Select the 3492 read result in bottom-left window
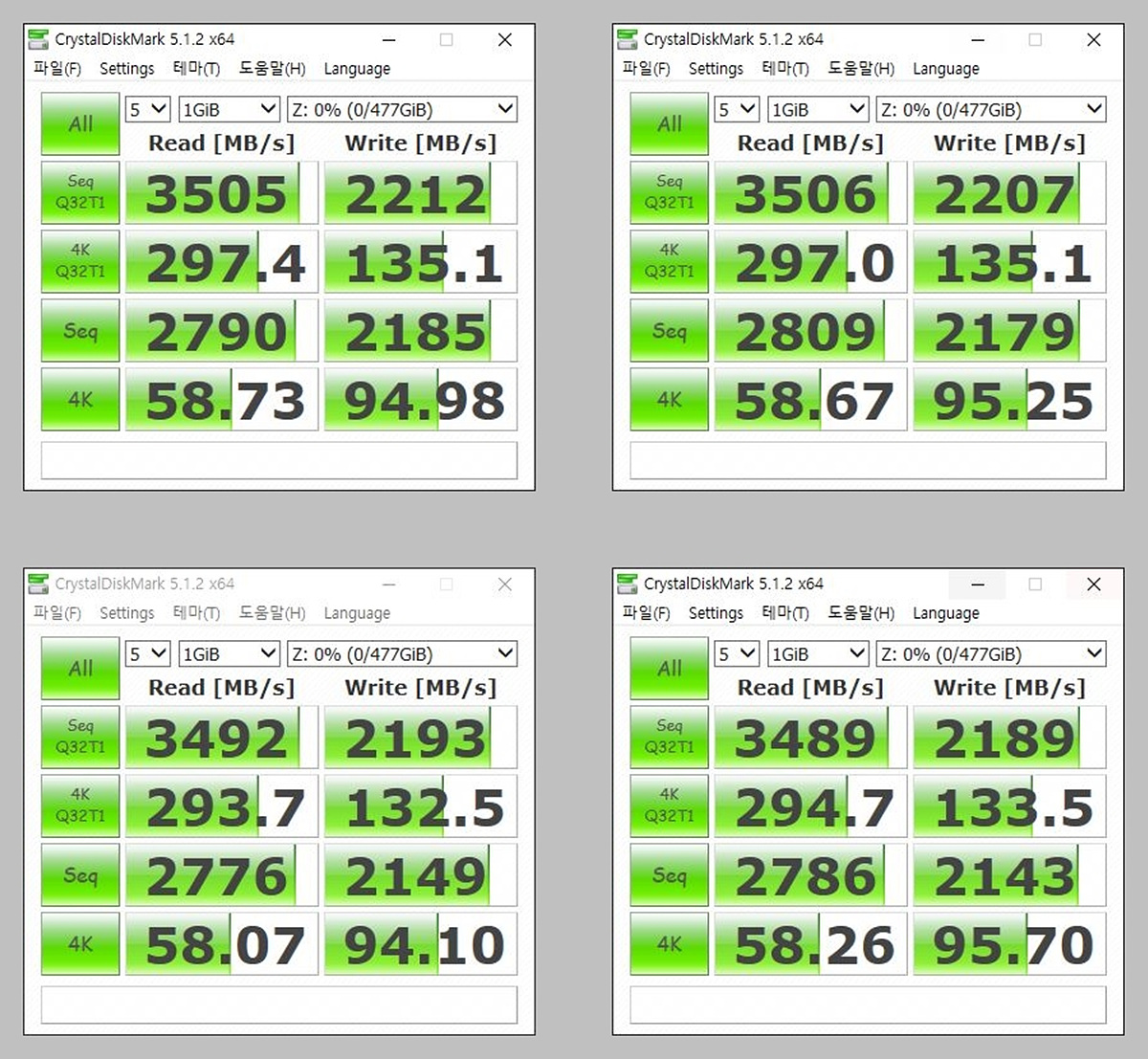1148x1059 pixels. coord(222,738)
